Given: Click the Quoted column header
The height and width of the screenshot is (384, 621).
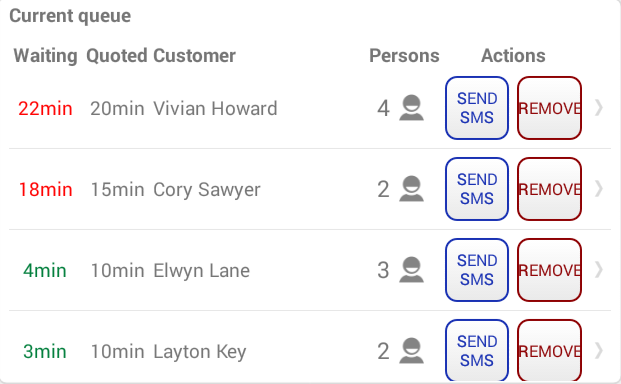Looking at the screenshot, I should (117, 56).
